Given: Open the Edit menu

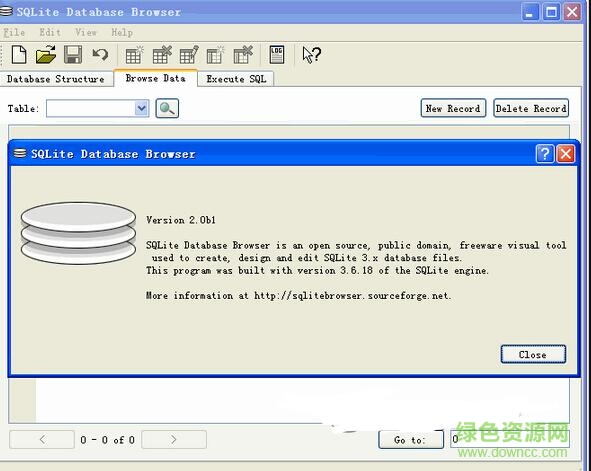Looking at the screenshot, I should (50, 32).
